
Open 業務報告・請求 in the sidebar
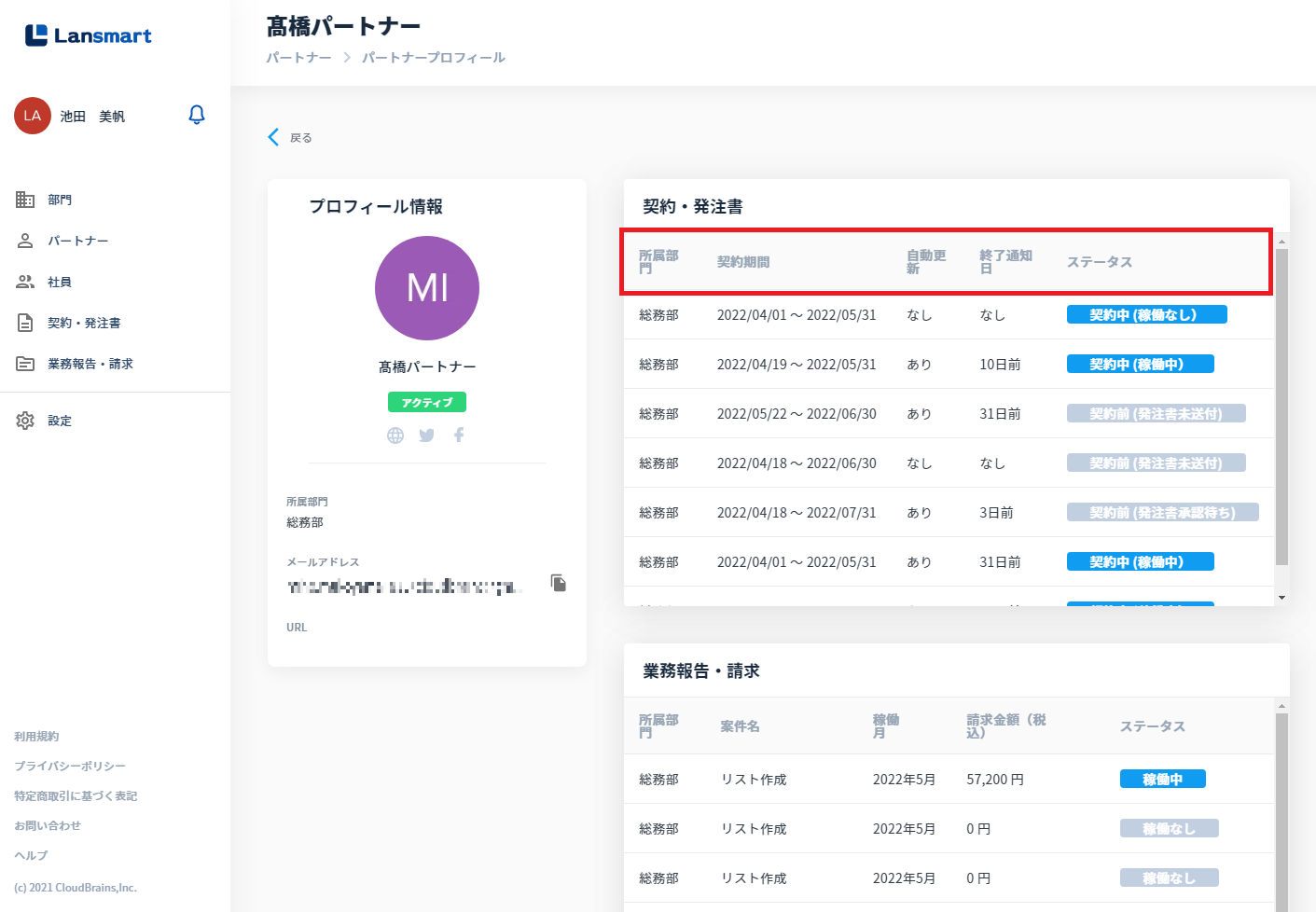coord(90,364)
